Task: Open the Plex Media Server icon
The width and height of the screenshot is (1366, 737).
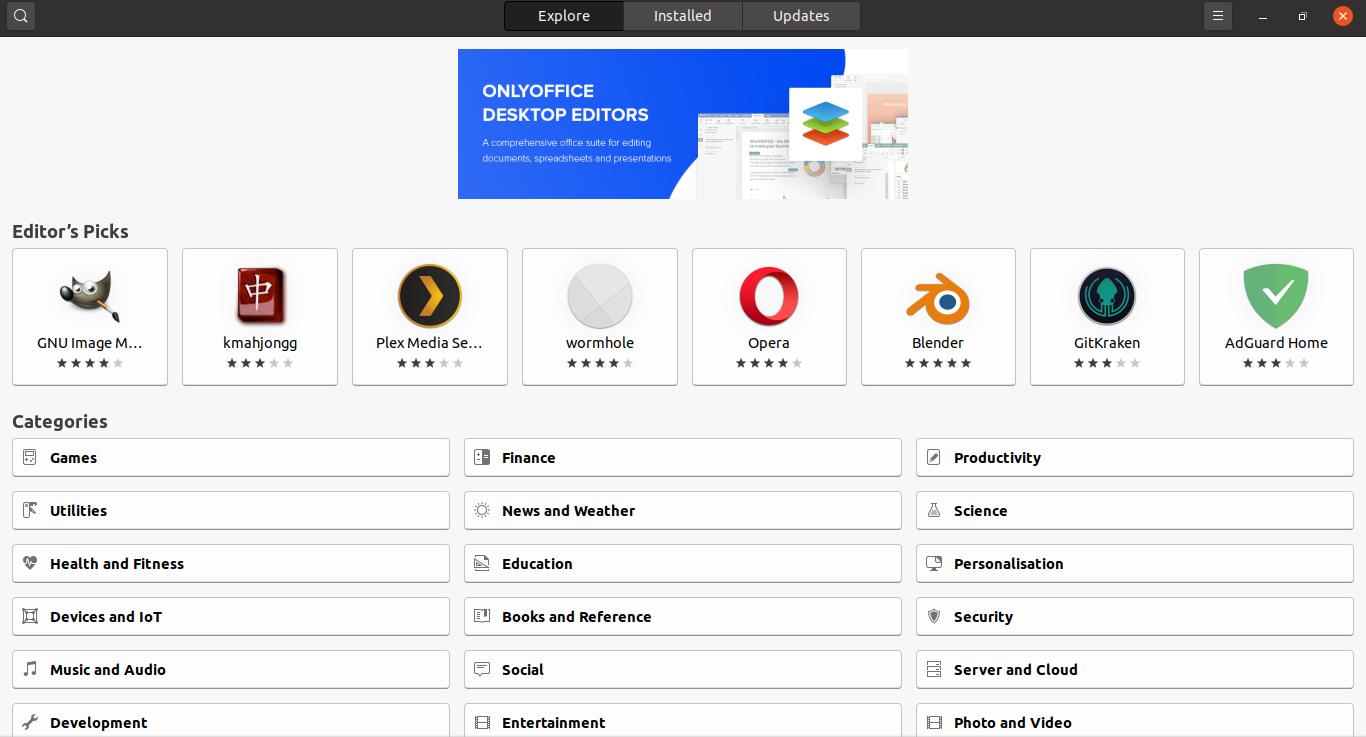Action: pos(430,296)
